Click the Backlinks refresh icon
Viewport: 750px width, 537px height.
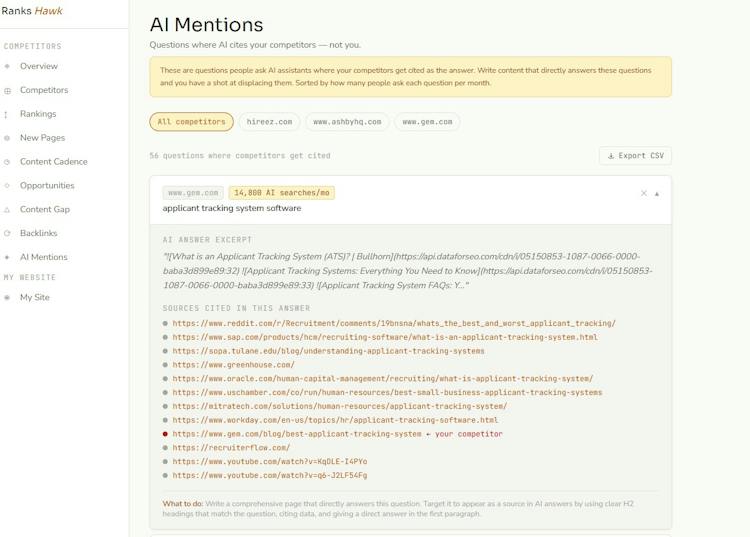click(x=7, y=233)
